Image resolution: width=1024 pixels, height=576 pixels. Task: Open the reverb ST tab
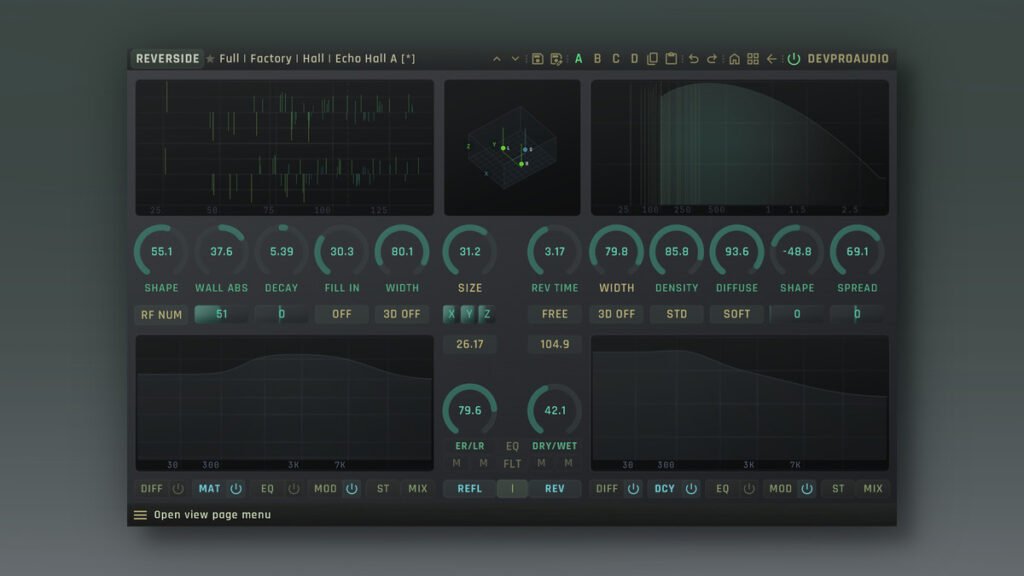[x=838, y=488]
